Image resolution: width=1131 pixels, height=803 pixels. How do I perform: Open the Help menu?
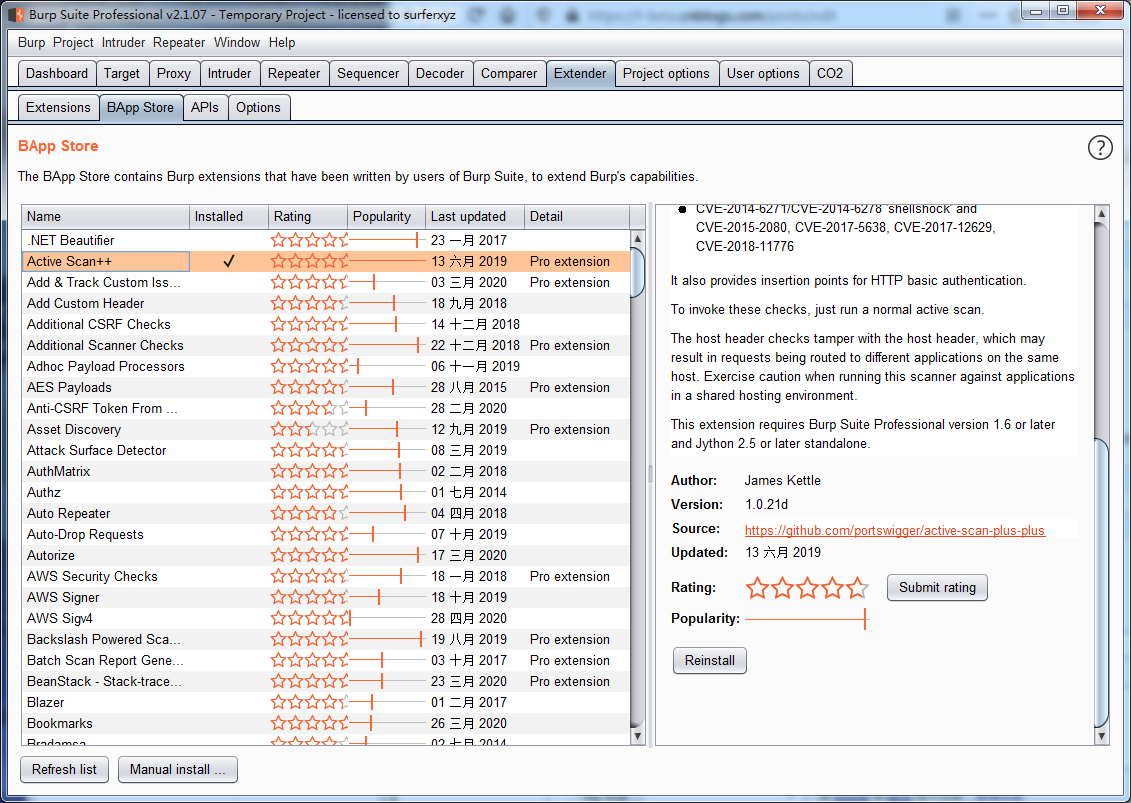[x=282, y=43]
